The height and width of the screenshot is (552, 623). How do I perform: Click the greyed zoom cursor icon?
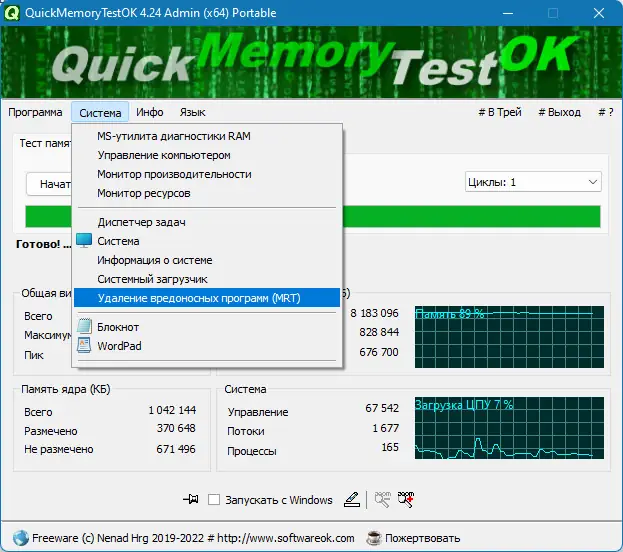tap(383, 500)
